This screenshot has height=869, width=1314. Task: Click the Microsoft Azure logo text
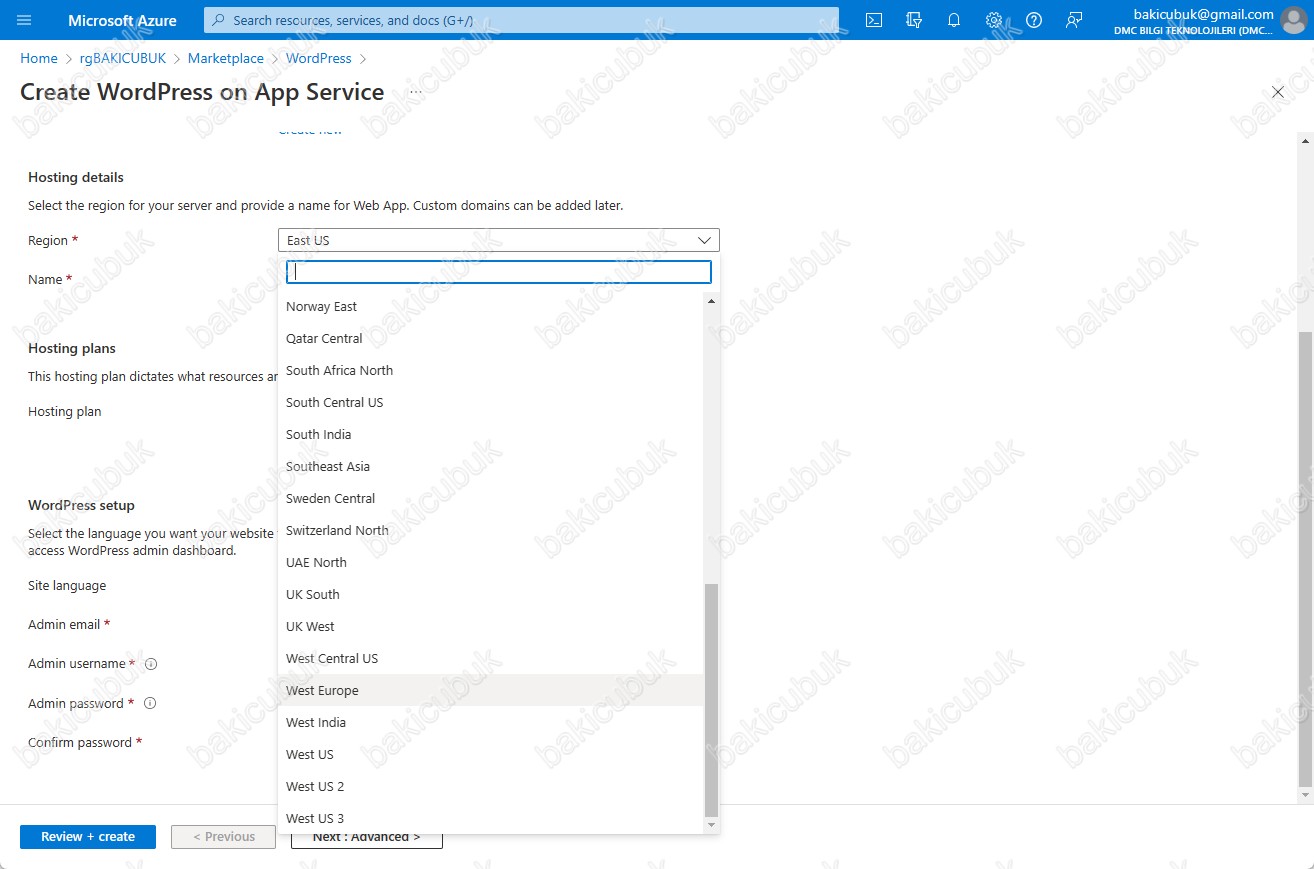click(122, 20)
